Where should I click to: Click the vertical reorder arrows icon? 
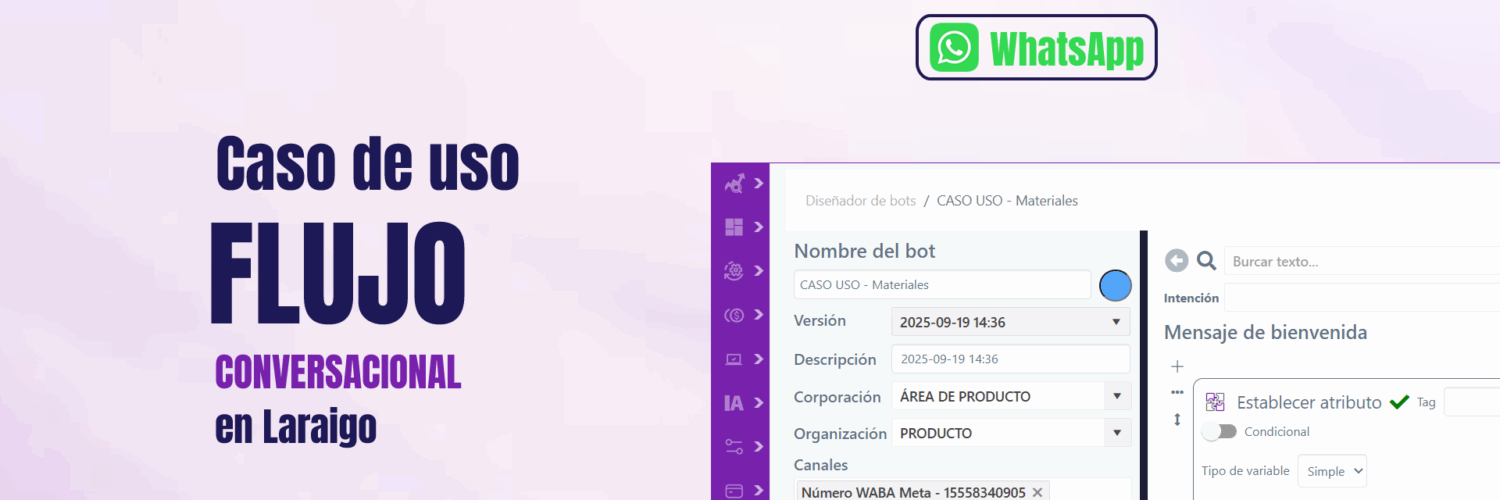coord(1177,420)
